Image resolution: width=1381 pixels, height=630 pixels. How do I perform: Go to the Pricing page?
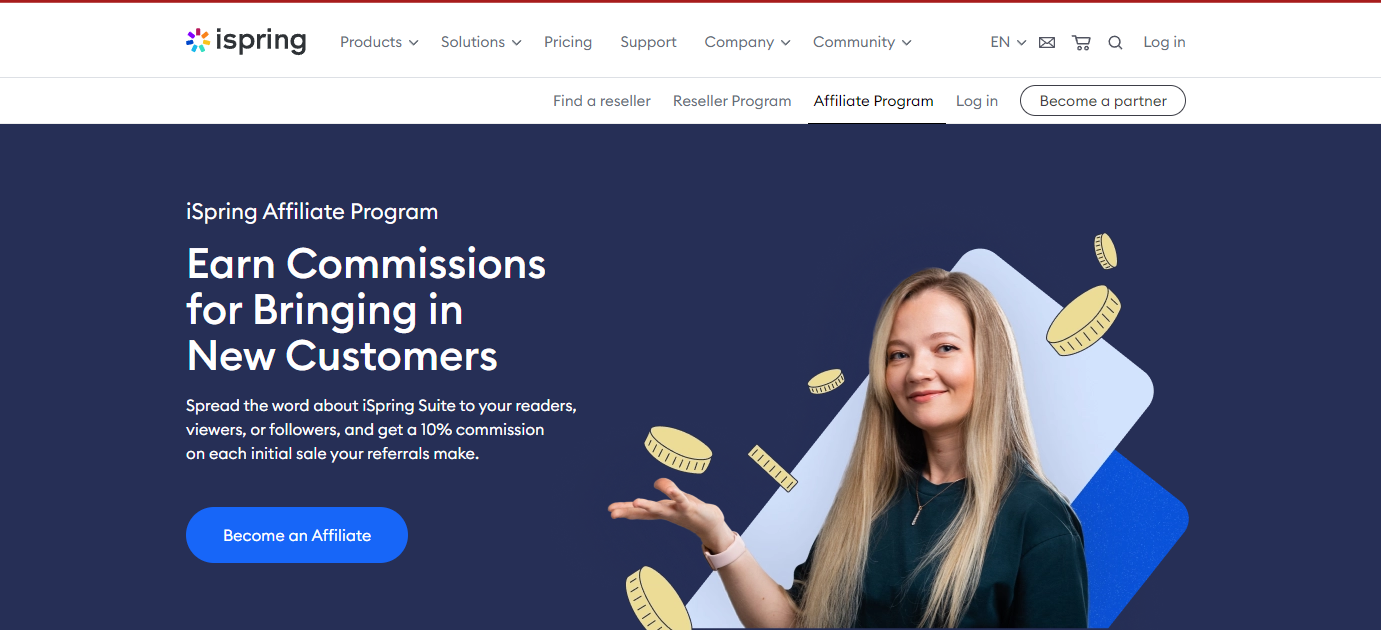568,42
